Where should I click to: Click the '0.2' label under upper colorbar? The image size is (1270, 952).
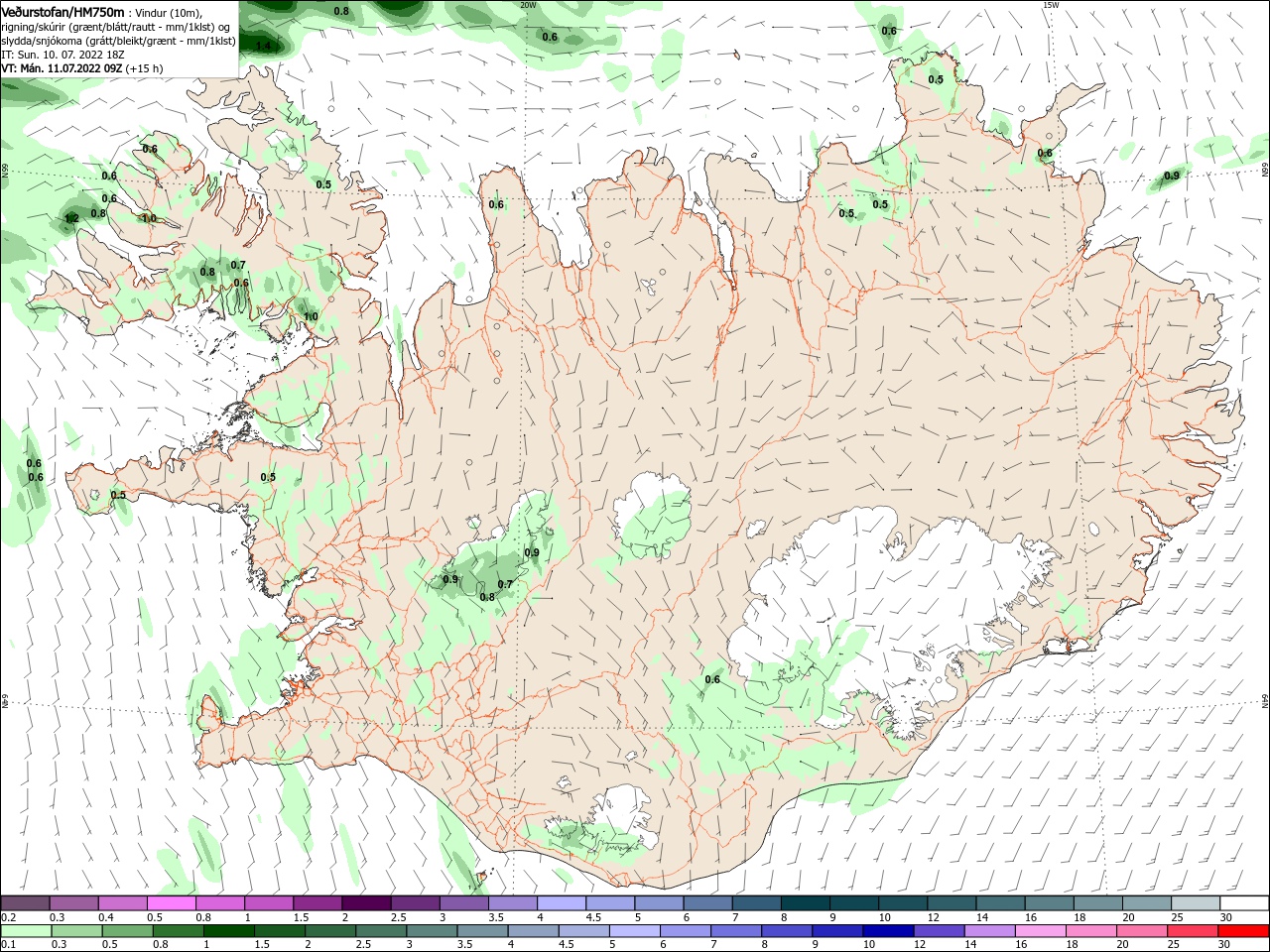point(9,917)
